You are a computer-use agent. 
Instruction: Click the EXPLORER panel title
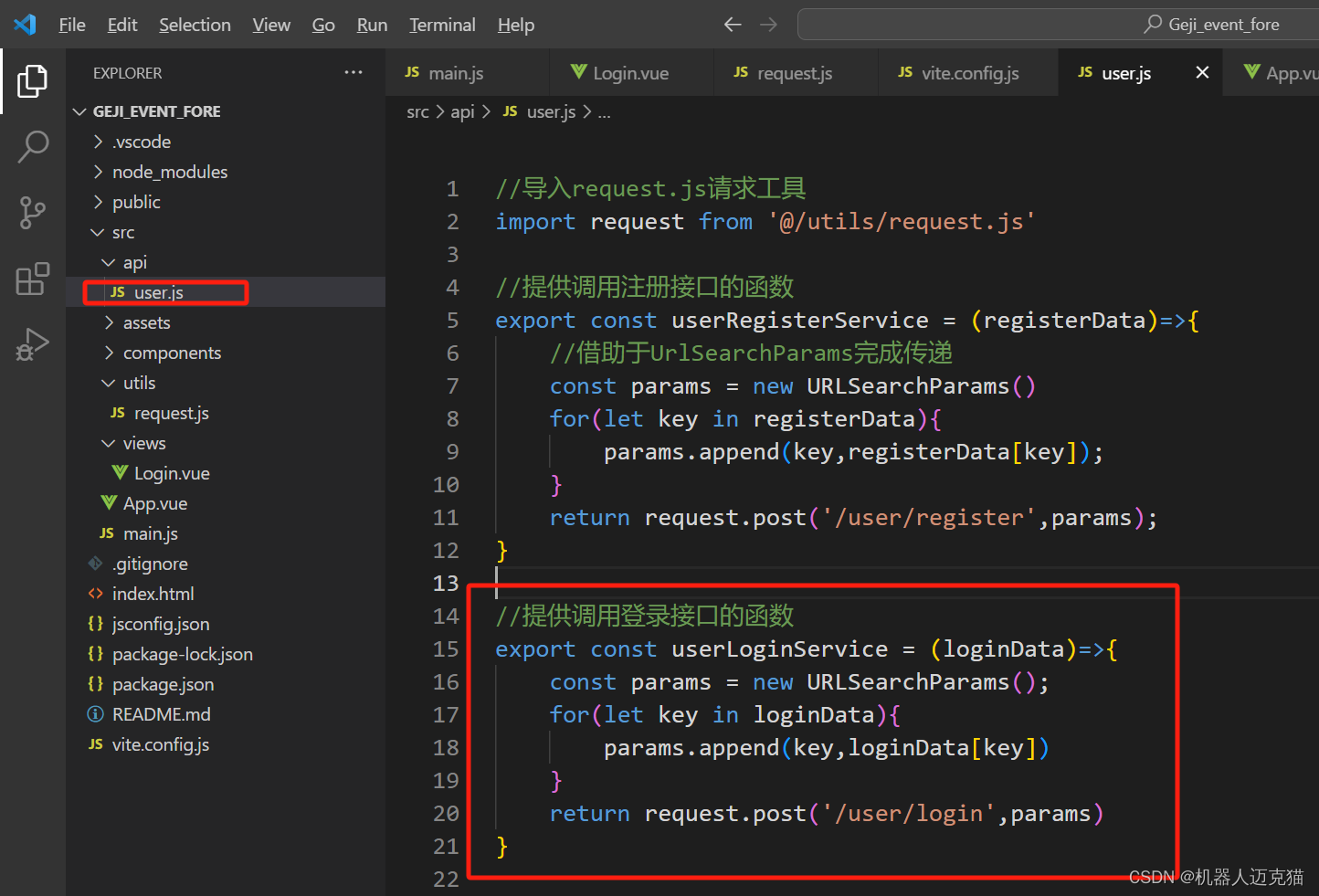pos(128,73)
